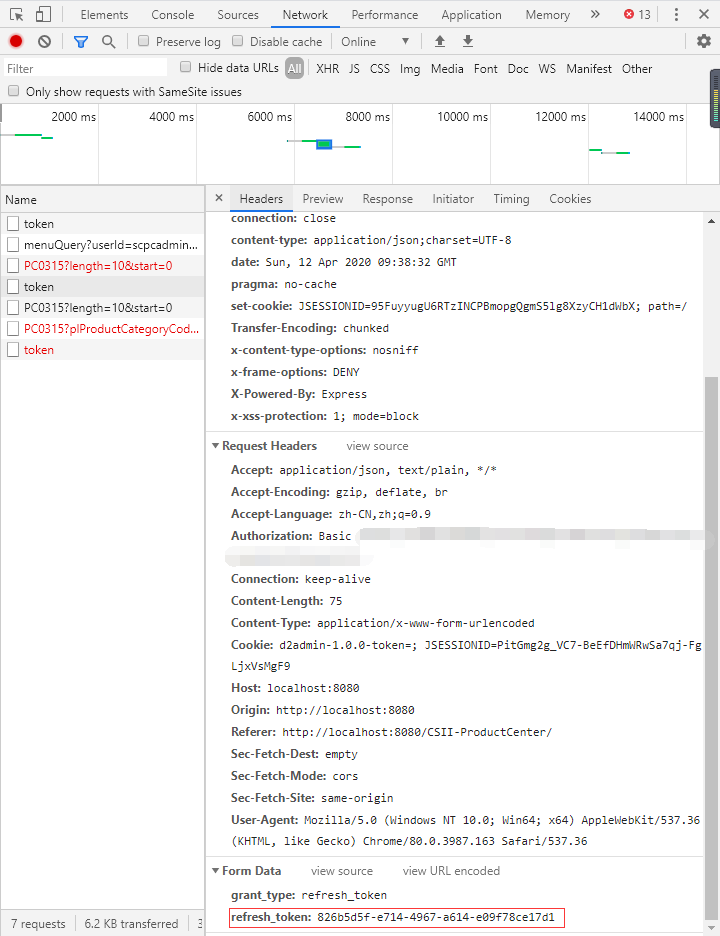
Task: Select the menuQuery?userId=scpcadmin request
Action: [102, 245]
